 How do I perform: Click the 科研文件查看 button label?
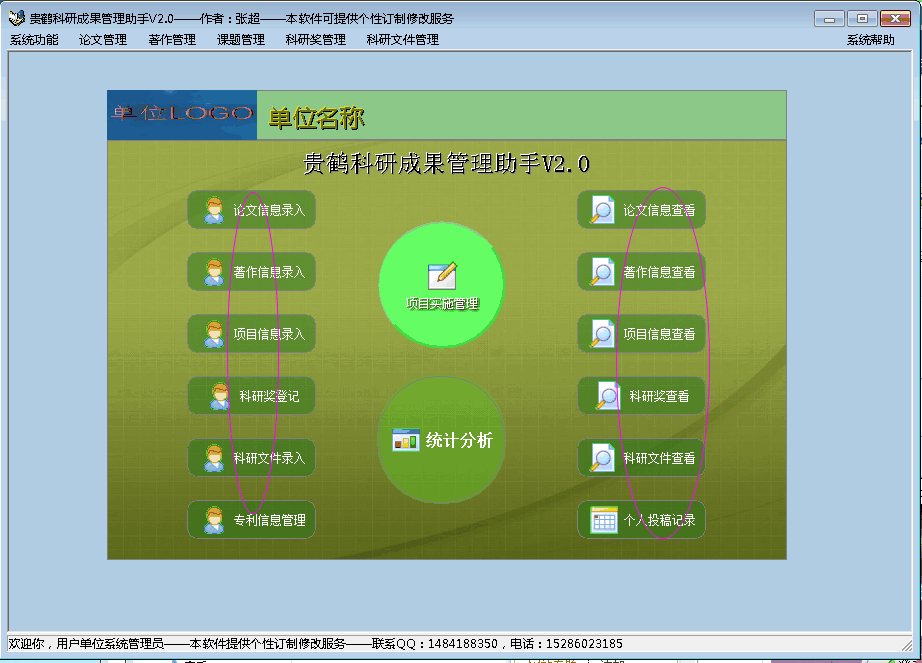(x=659, y=458)
